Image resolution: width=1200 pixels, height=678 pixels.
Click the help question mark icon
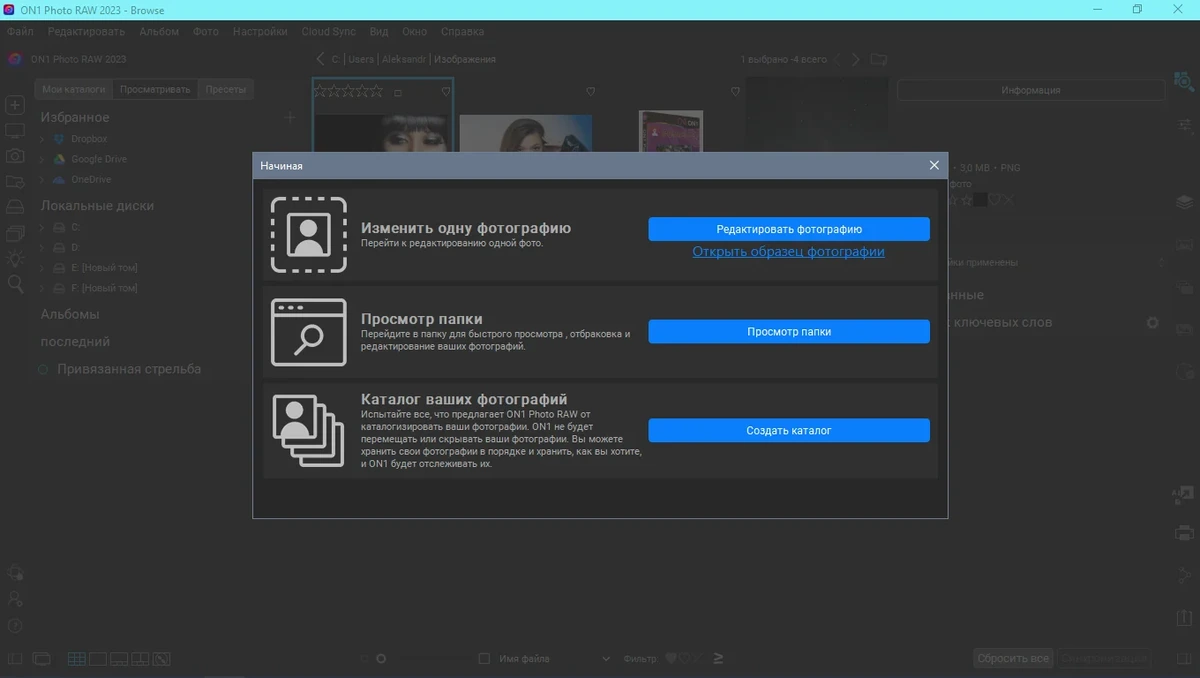[x=15, y=626]
